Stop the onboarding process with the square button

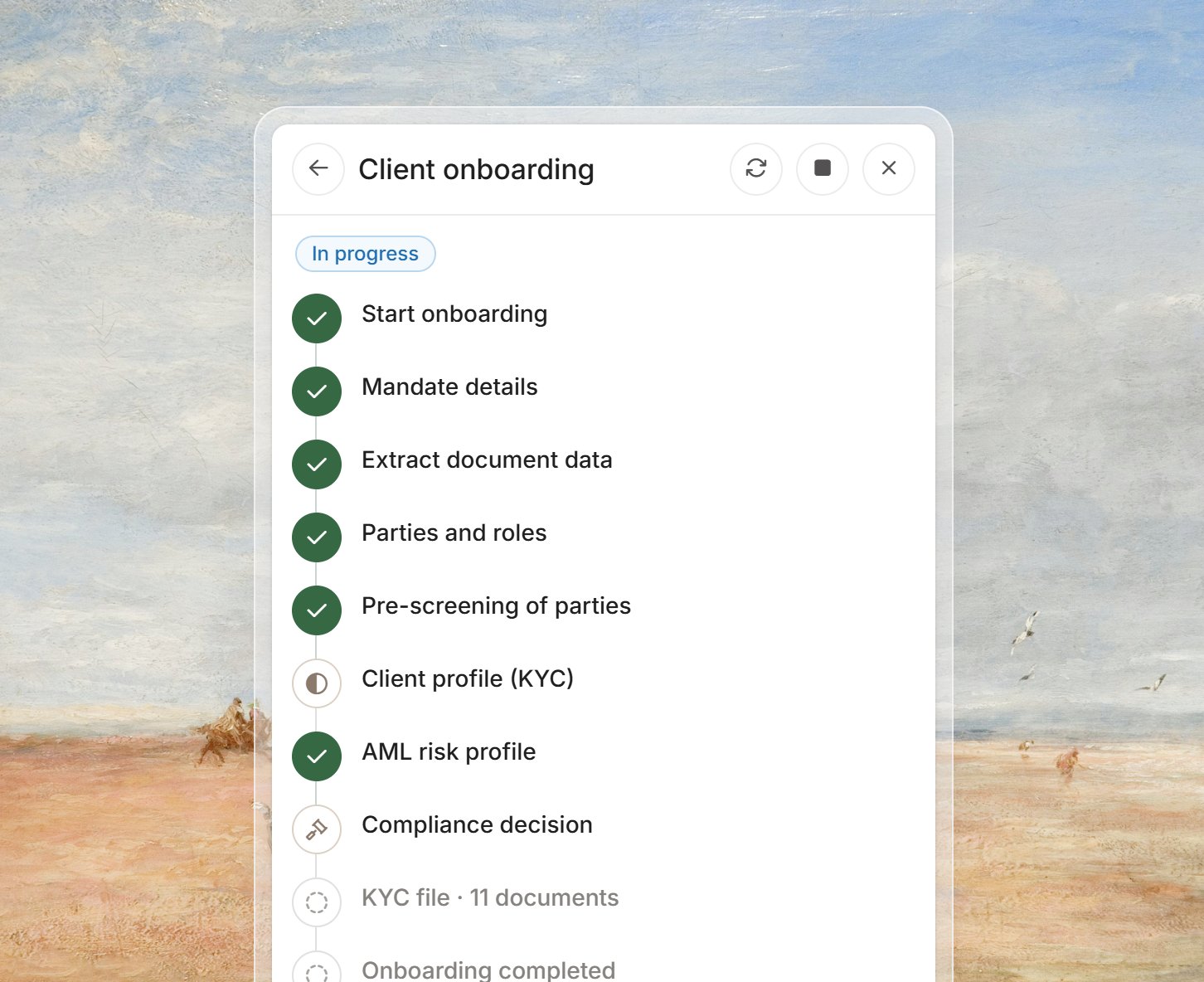(823, 168)
